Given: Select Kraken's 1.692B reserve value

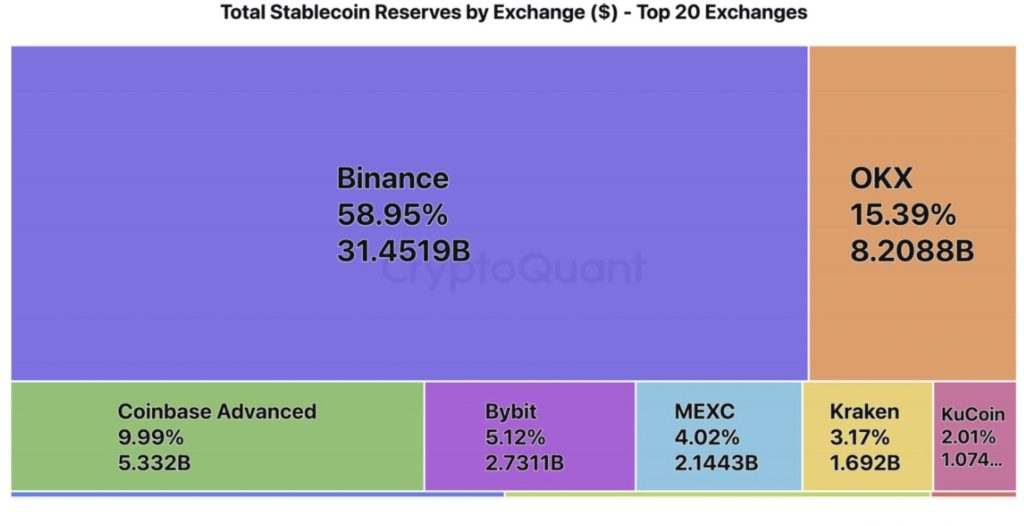Looking at the screenshot, I should [865, 463].
